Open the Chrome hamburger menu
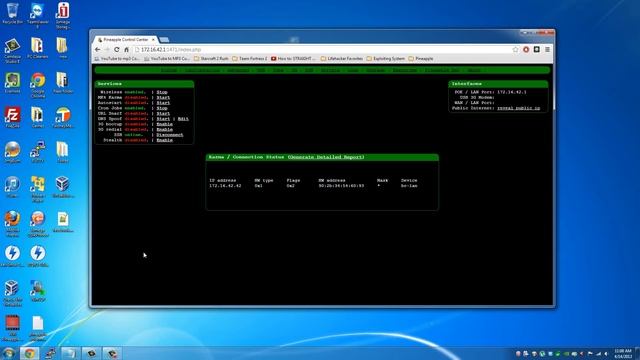Viewport: 640px width, 360px height. tap(547, 49)
